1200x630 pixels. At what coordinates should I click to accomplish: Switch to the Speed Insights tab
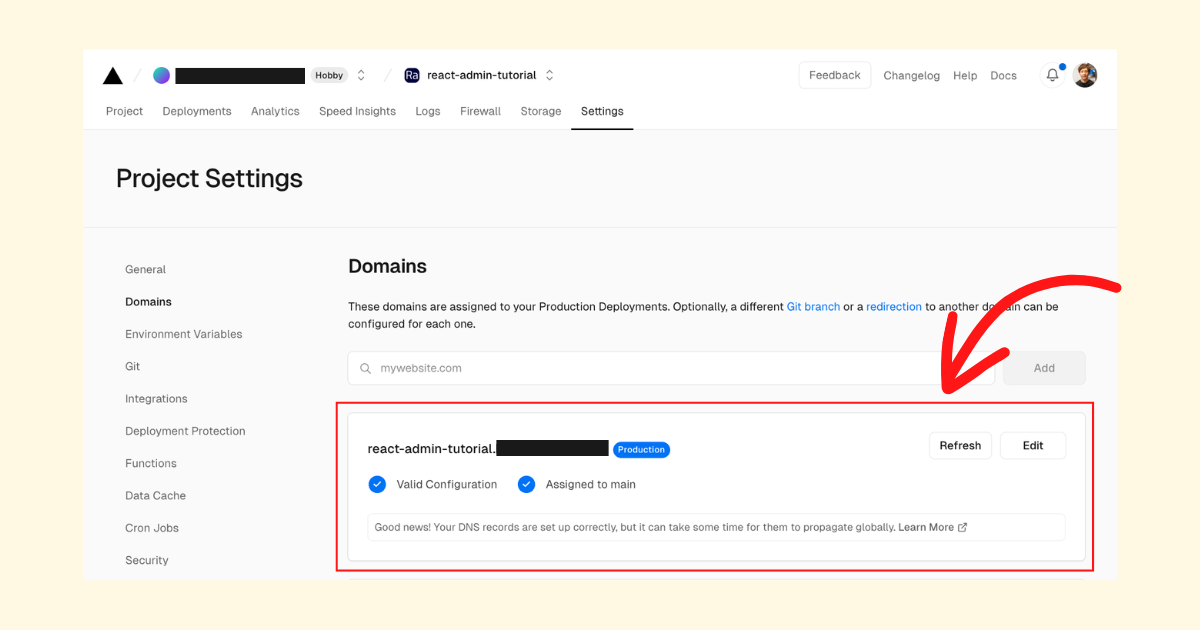pos(357,111)
